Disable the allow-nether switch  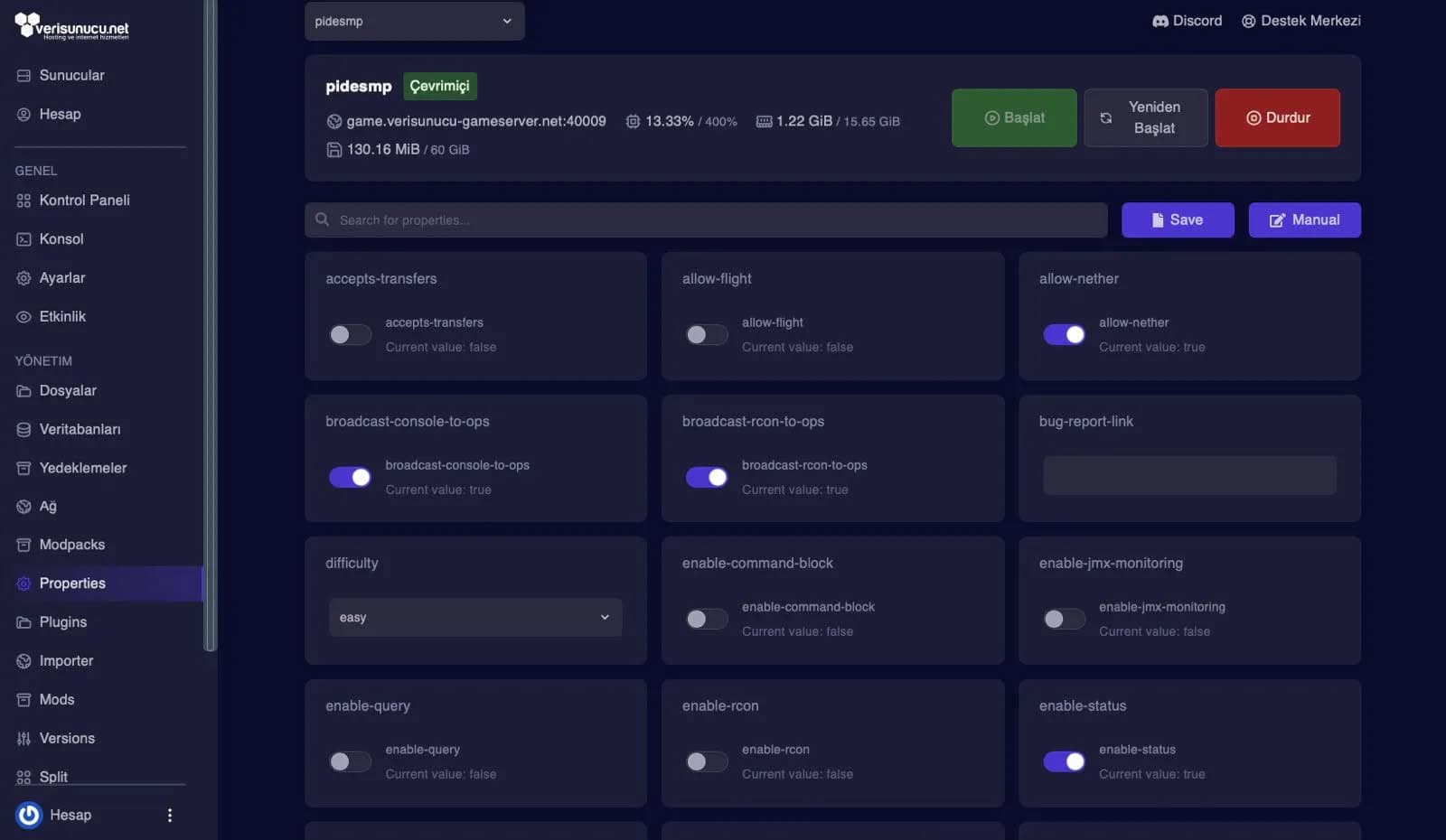(1064, 335)
